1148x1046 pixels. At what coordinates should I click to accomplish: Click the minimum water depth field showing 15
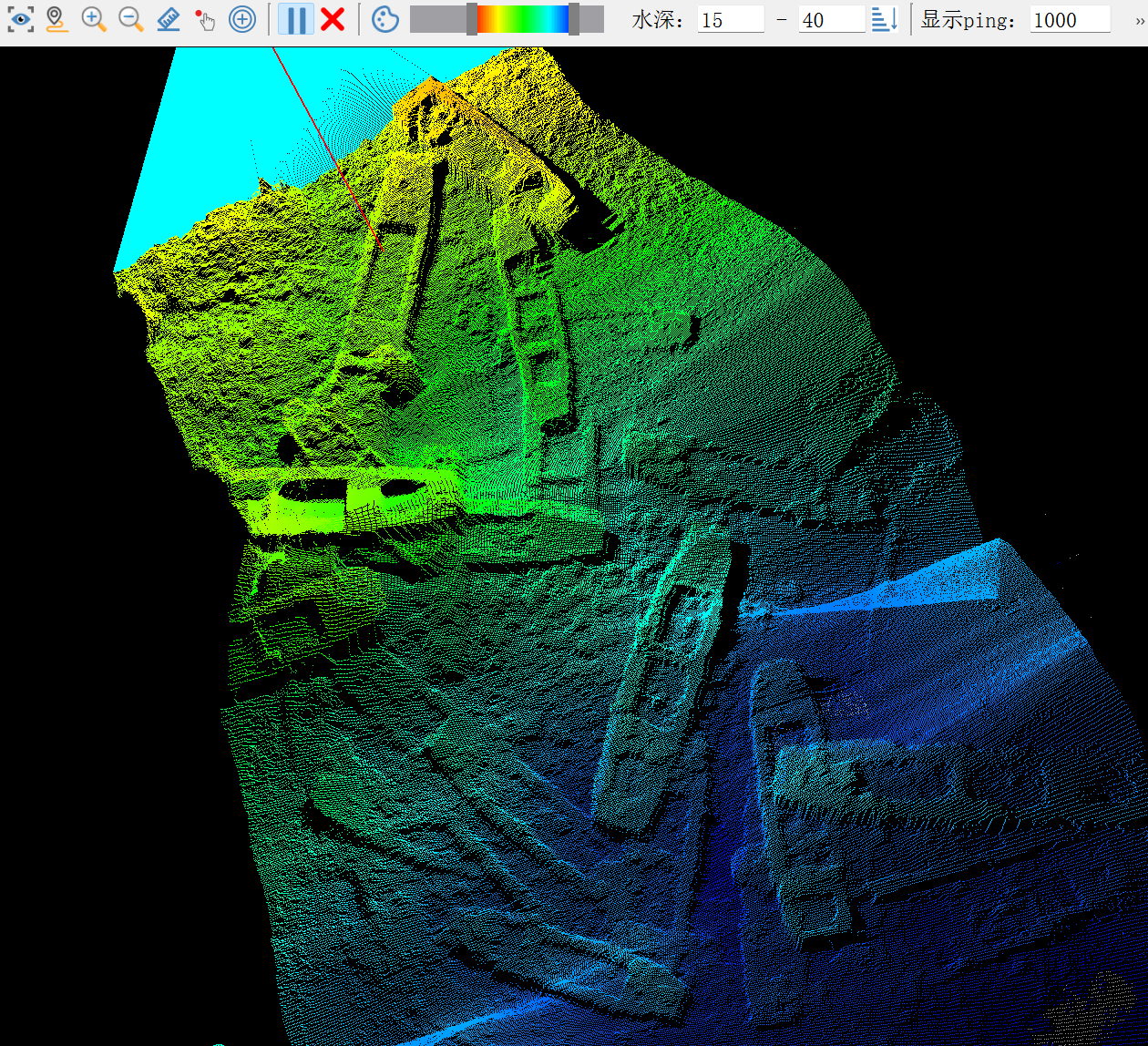click(730, 20)
